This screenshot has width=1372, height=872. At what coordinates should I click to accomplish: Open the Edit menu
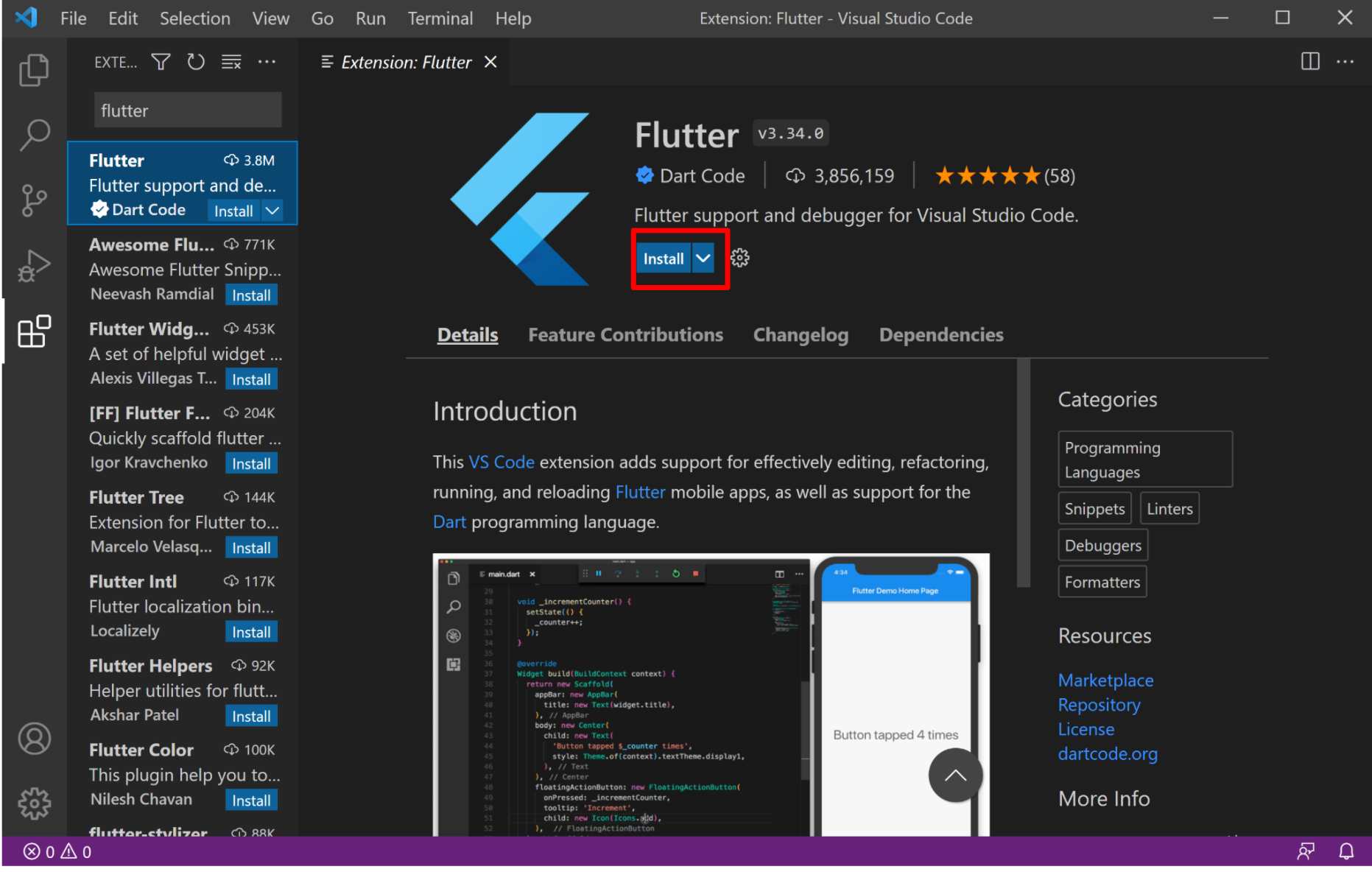[123, 18]
